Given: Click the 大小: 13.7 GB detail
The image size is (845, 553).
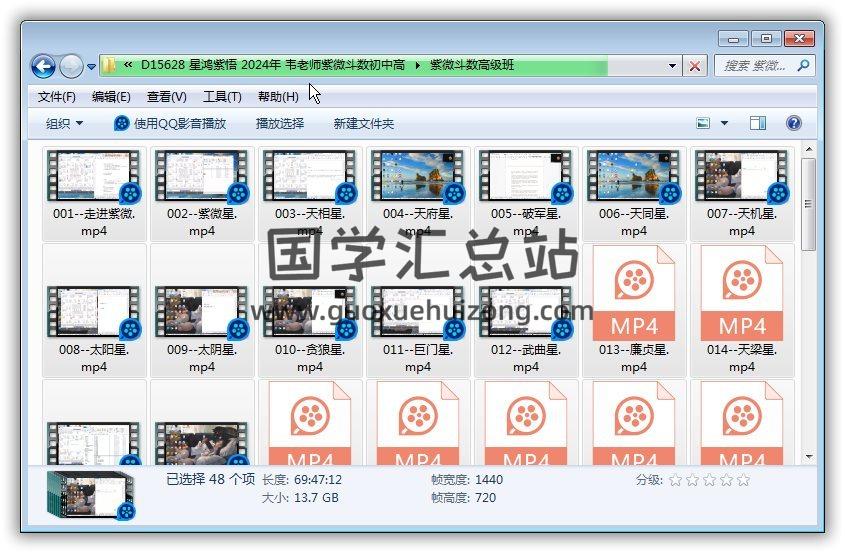Looking at the screenshot, I should [x=300, y=497].
